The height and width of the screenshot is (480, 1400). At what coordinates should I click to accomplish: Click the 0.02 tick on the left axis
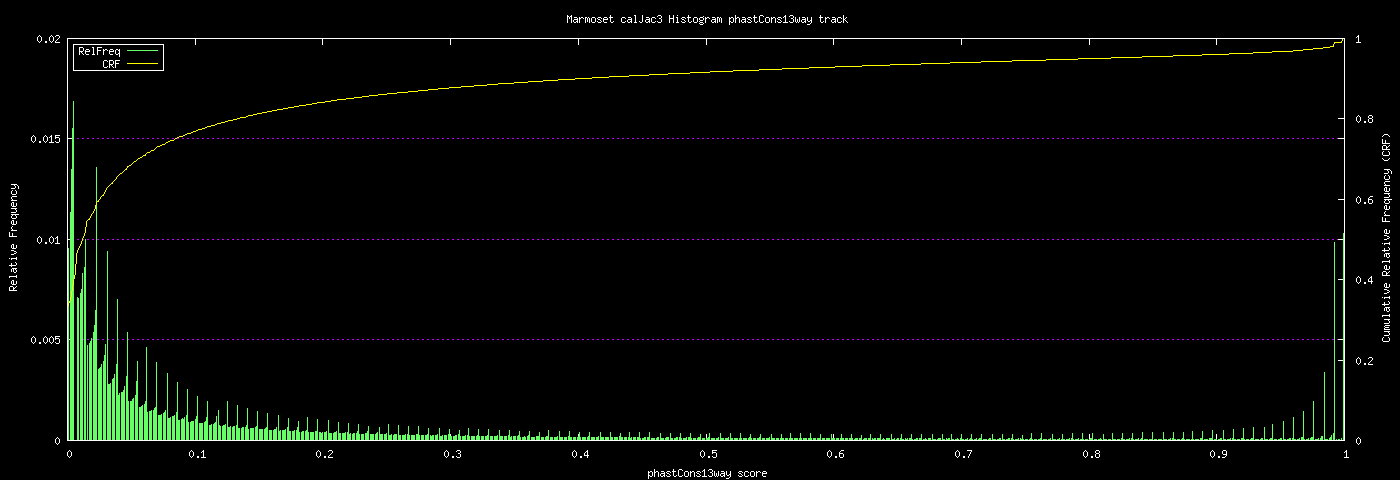(x=48, y=39)
